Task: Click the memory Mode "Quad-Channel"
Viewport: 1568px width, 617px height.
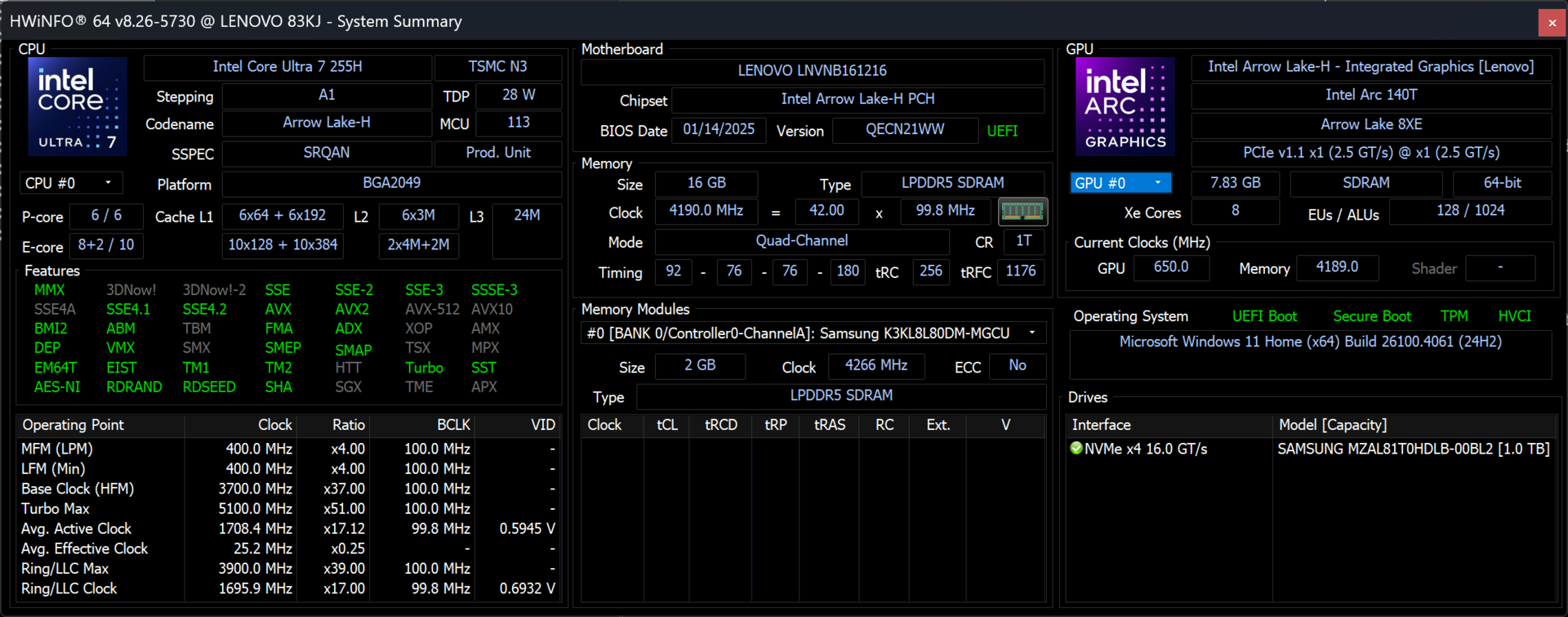Action: (x=802, y=241)
